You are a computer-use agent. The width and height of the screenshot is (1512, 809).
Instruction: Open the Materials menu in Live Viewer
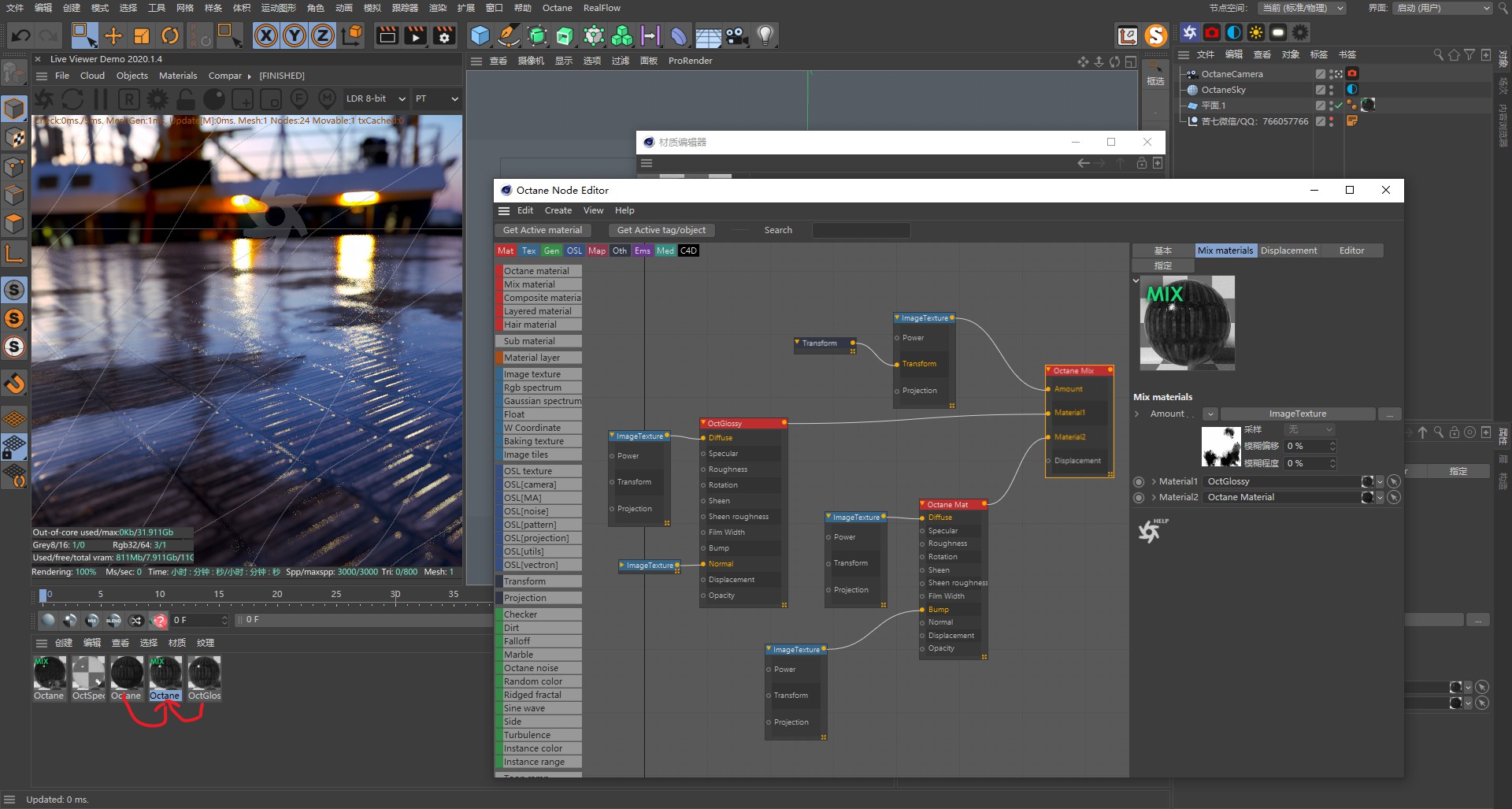coord(178,76)
